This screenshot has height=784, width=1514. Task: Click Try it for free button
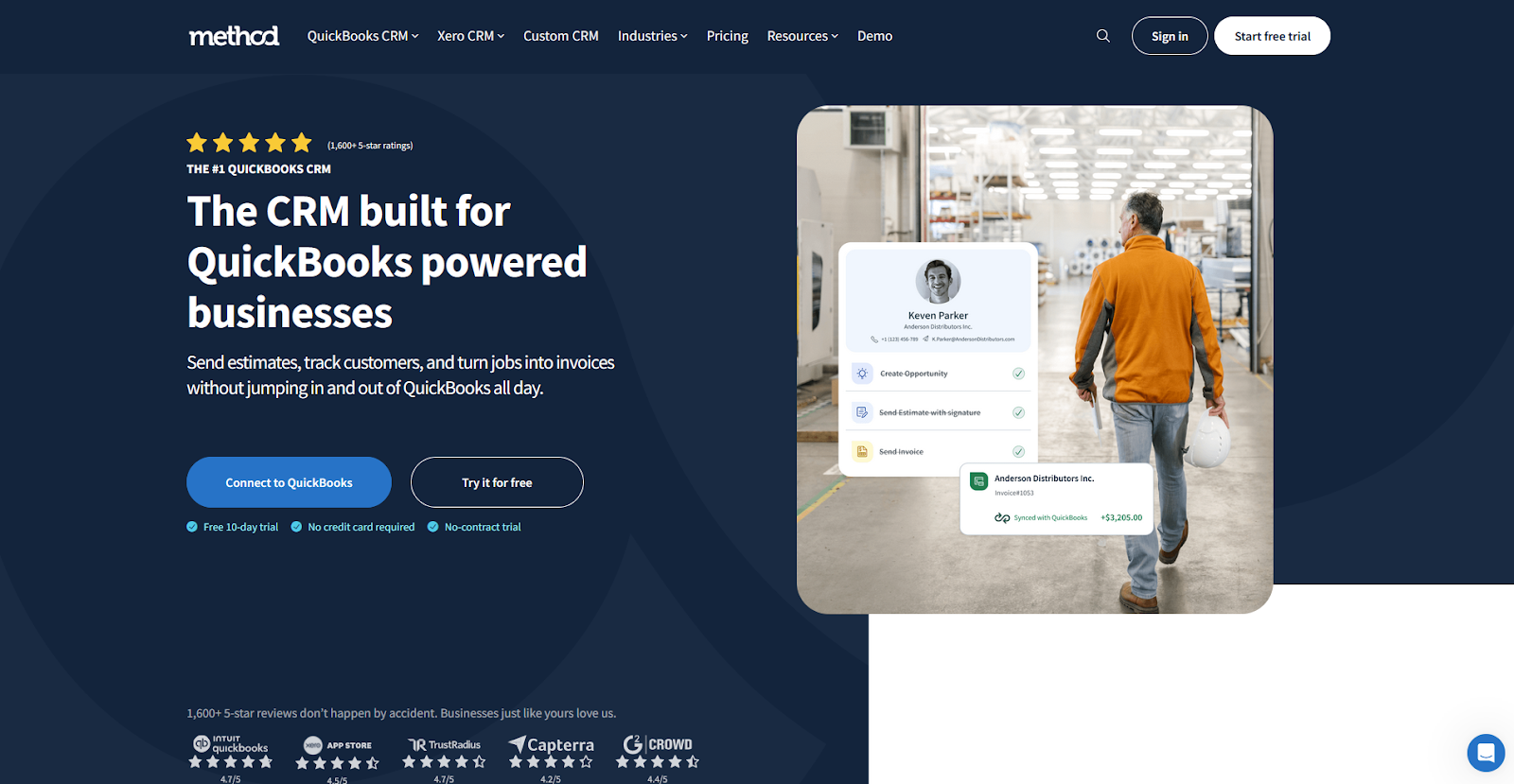tap(497, 482)
